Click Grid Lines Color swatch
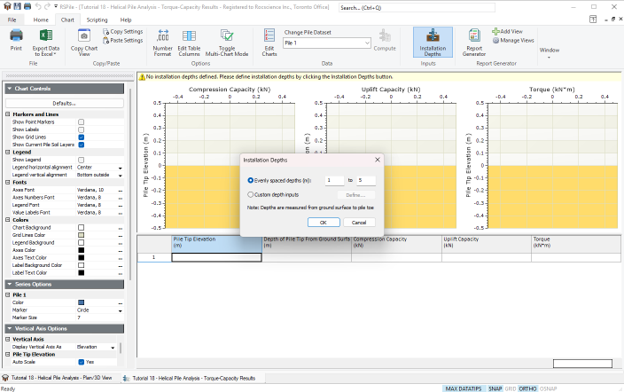Screen dimensions: 624x392 point(81,235)
